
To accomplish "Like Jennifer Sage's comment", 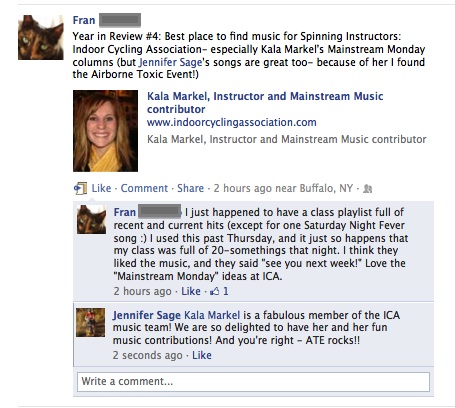I will point(202,355).
